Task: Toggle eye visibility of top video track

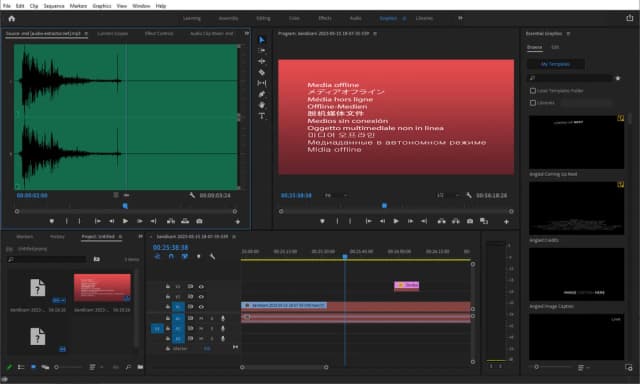Action: (x=201, y=286)
